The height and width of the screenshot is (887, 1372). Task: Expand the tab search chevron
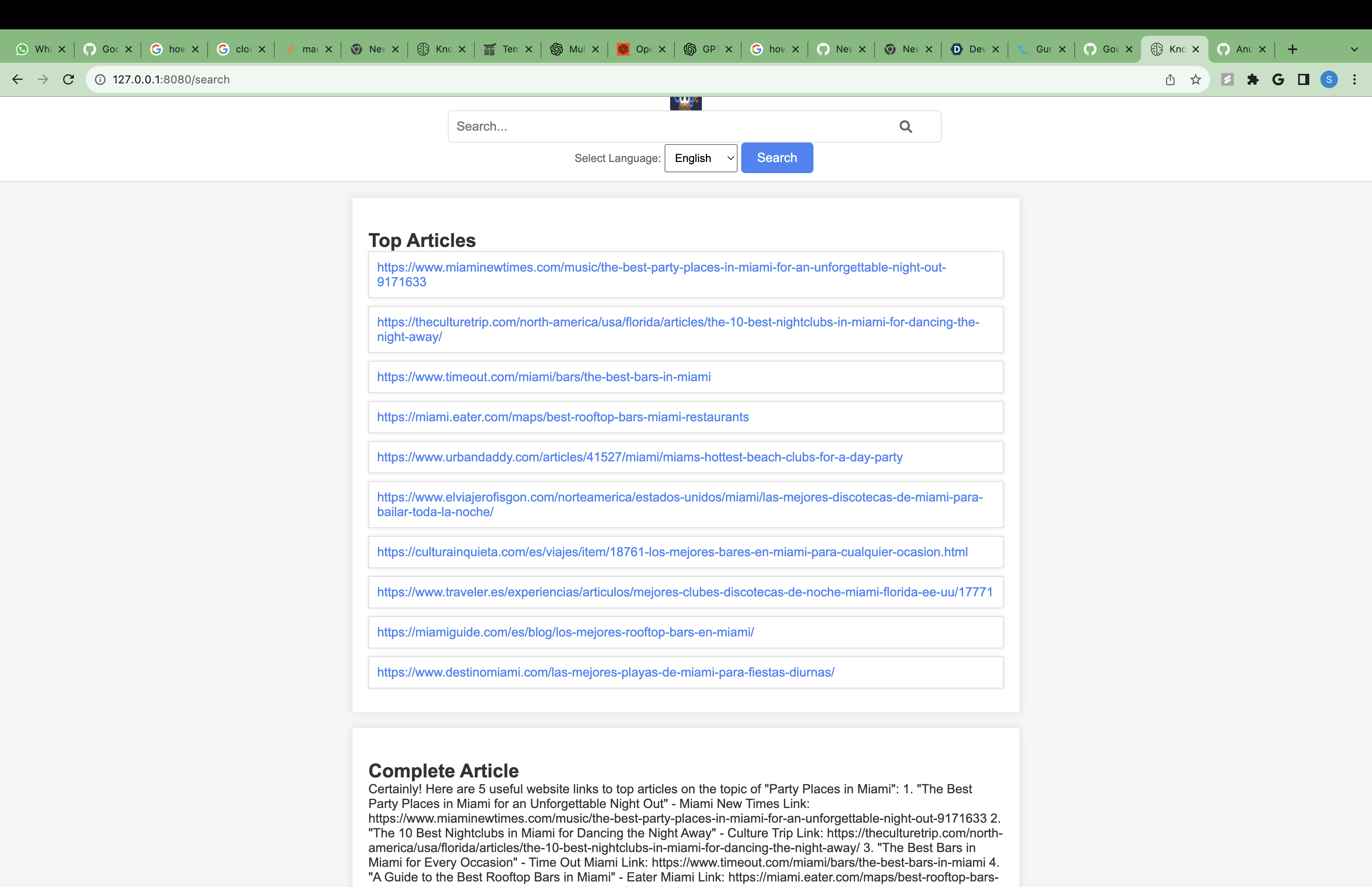[1354, 50]
